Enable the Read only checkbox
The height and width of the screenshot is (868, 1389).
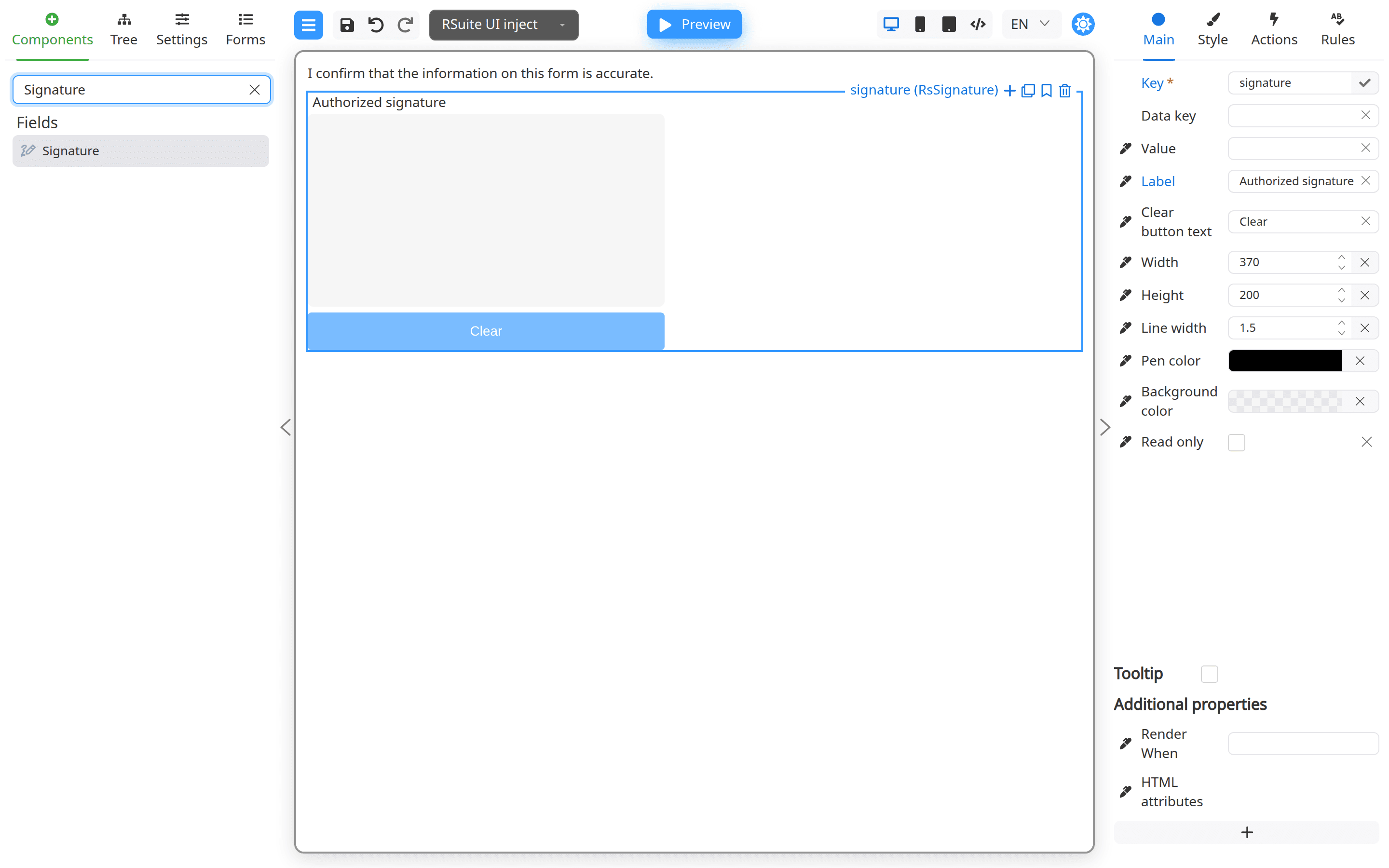1236,442
